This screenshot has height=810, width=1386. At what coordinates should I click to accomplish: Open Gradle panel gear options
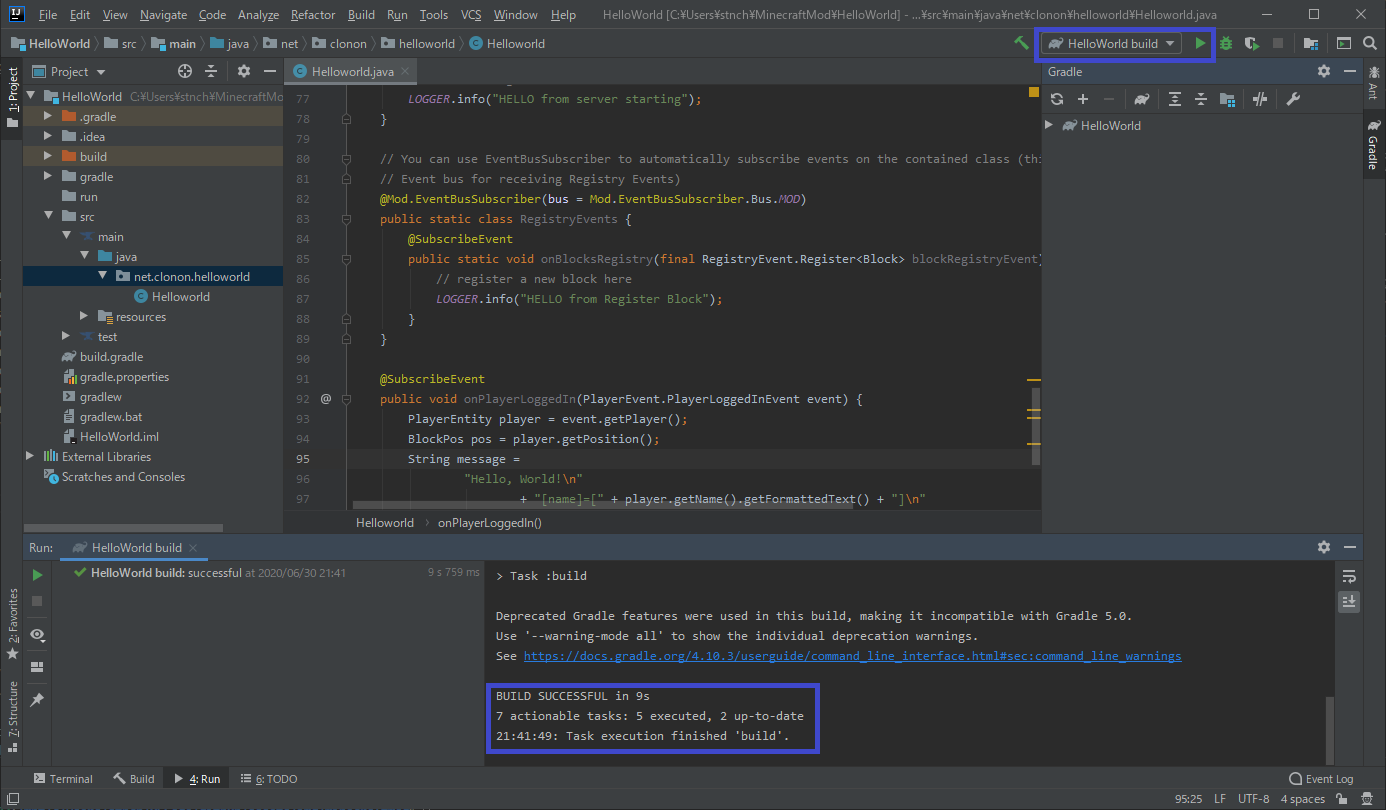point(1324,71)
